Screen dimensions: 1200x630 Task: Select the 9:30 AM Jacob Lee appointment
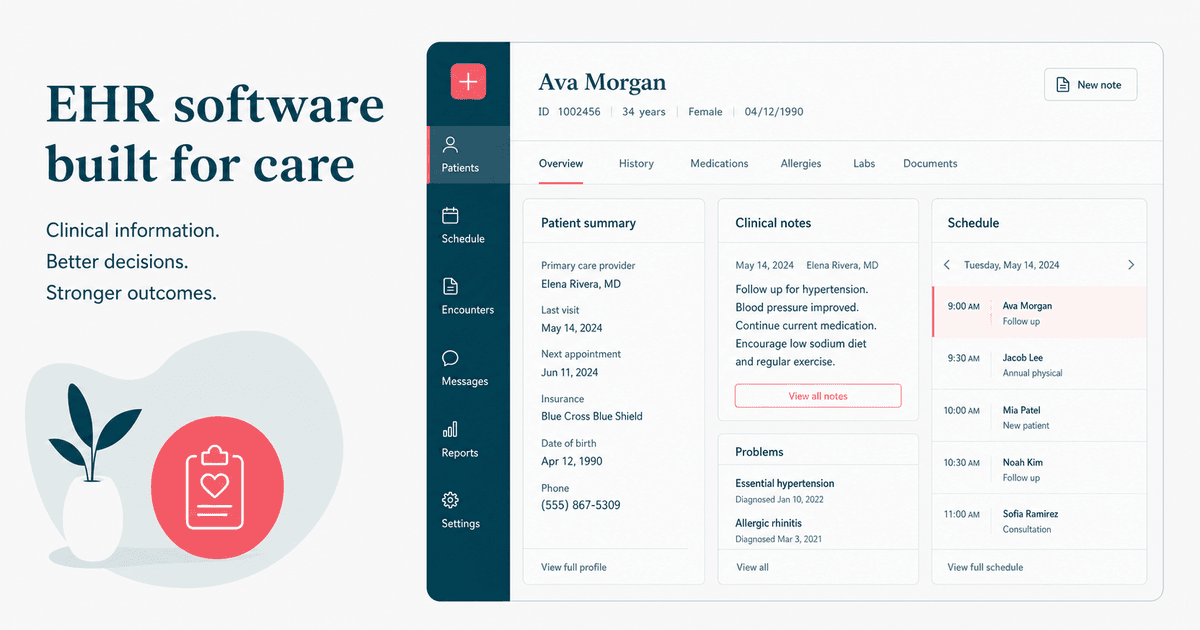click(1039, 364)
